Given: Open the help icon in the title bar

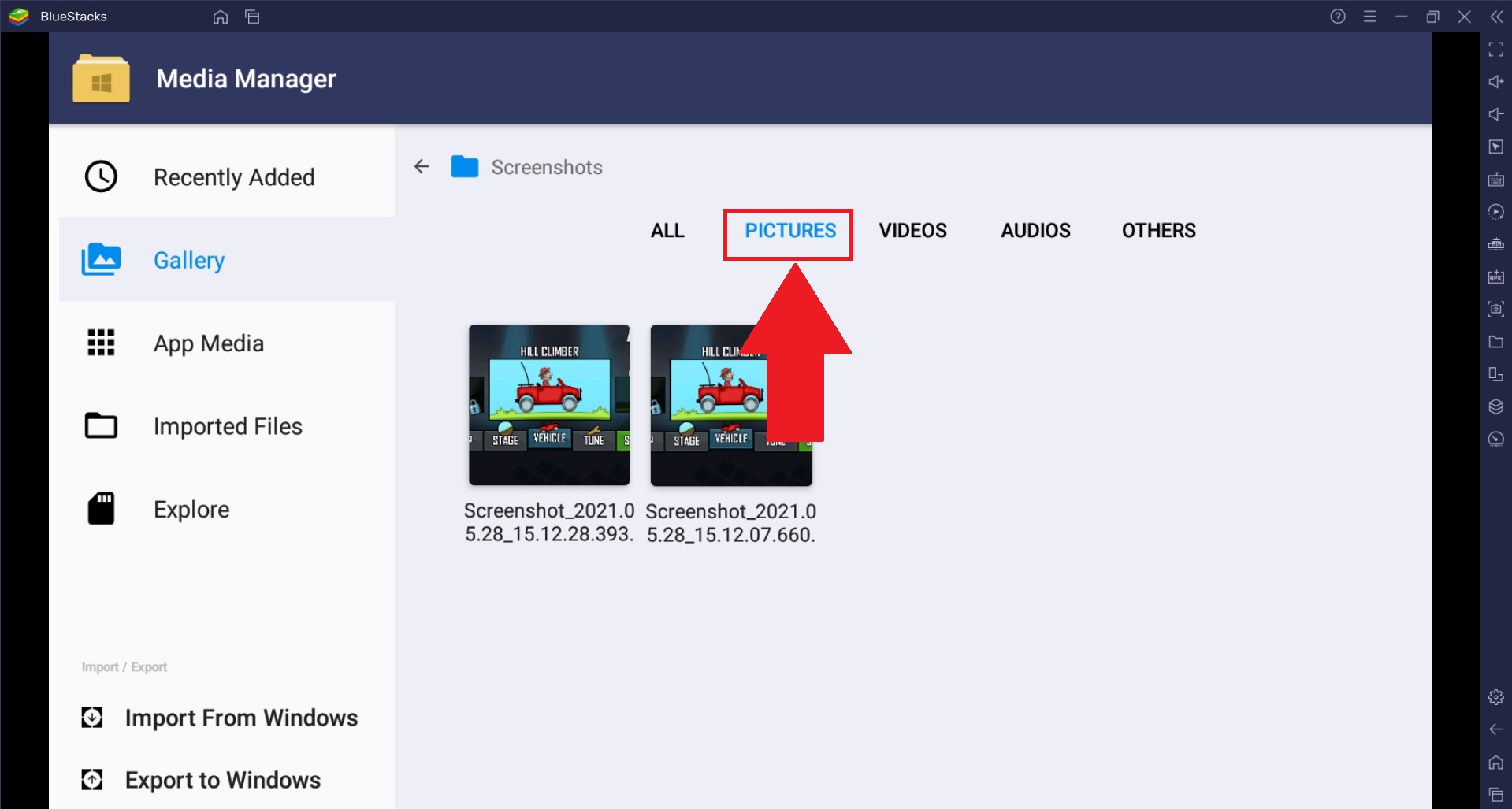Looking at the screenshot, I should (x=1337, y=17).
